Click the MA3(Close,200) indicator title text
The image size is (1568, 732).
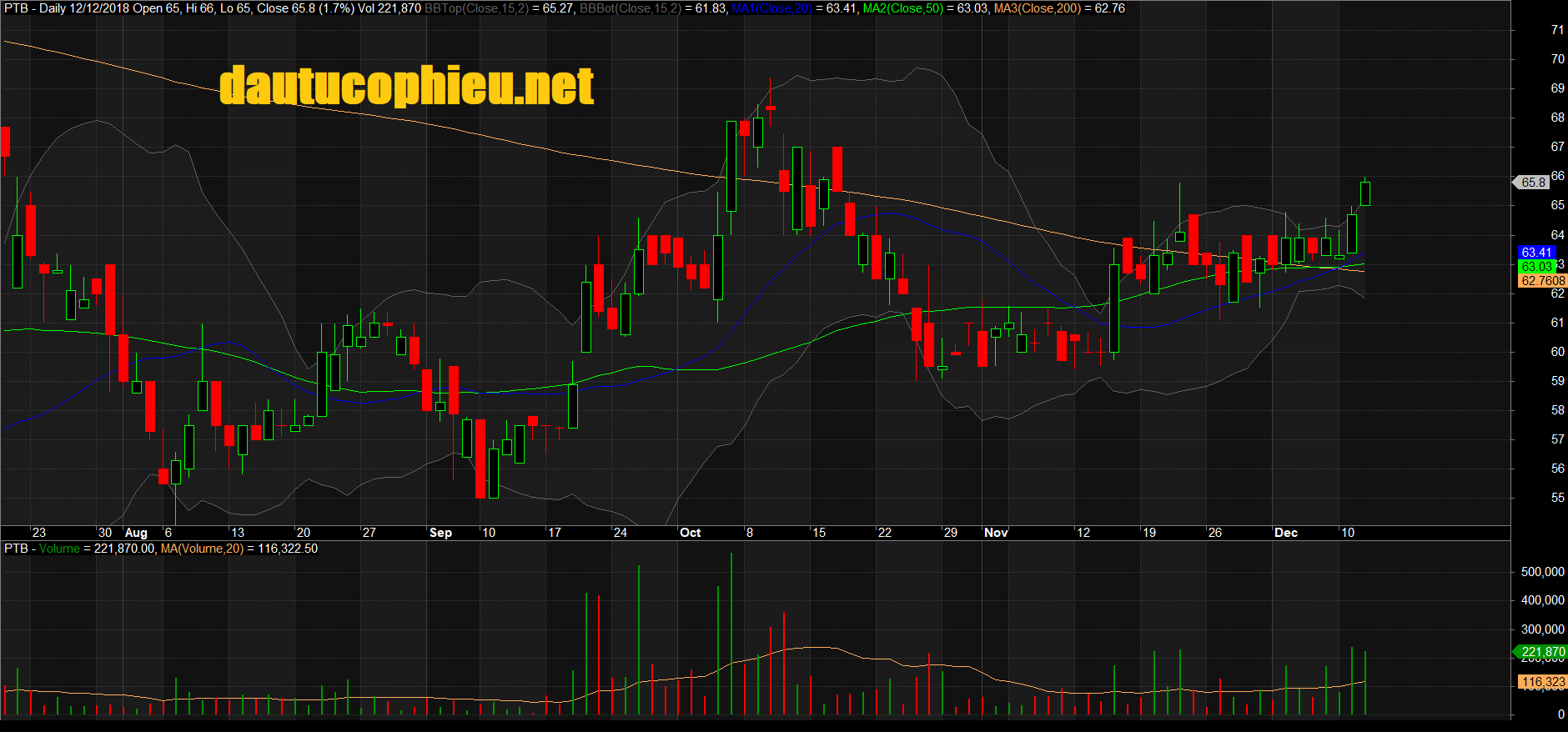tap(1038, 8)
